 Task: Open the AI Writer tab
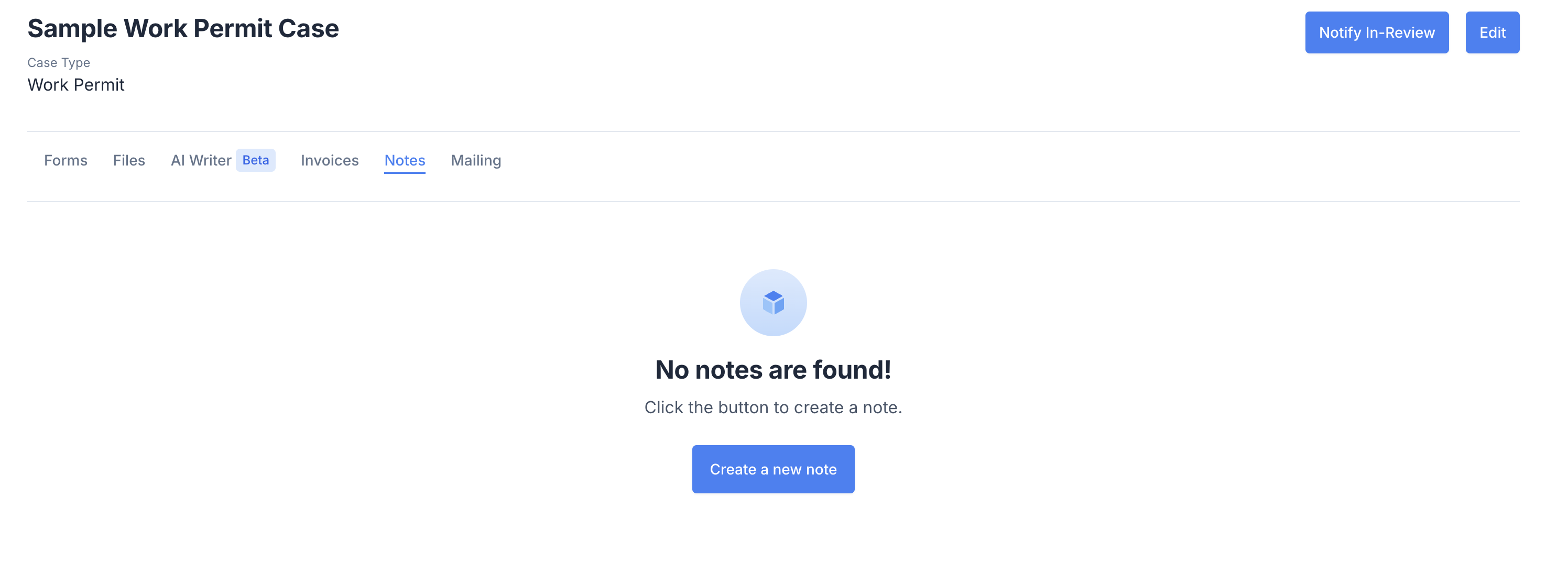pyautogui.click(x=201, y=160)
